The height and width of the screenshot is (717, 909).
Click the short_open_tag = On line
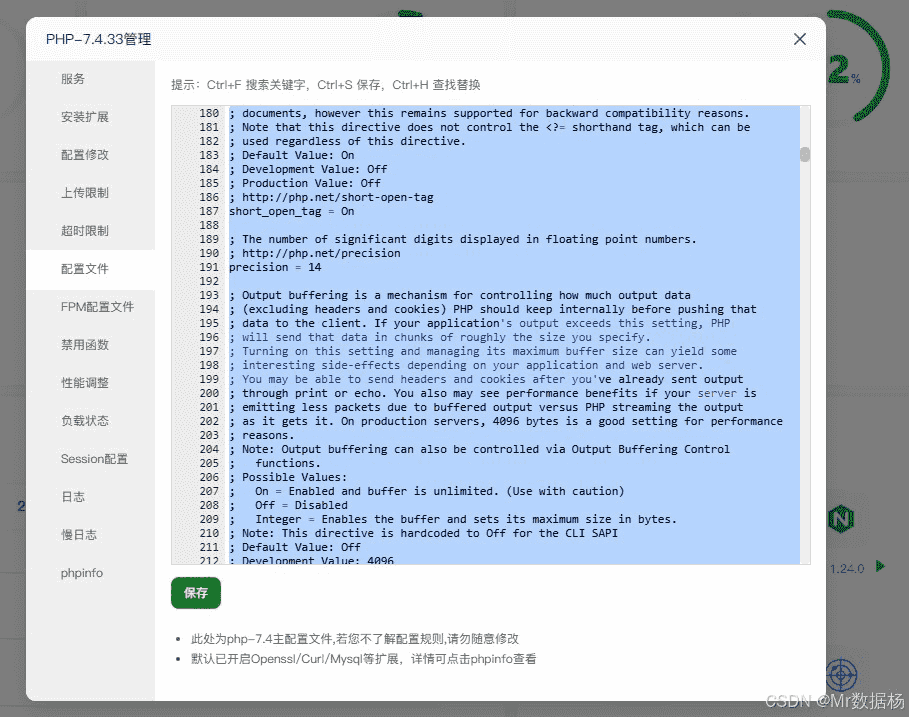[292, 212]
